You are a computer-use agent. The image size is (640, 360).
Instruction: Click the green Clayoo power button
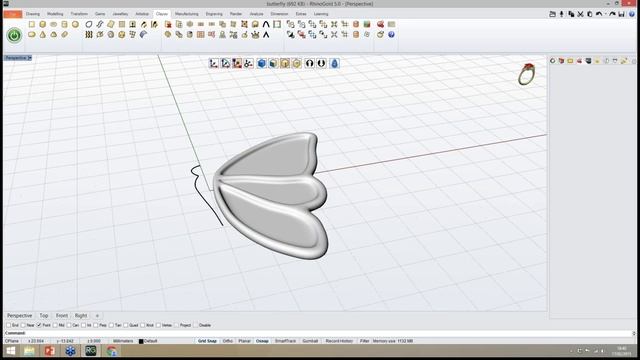[x=14, y=36]
